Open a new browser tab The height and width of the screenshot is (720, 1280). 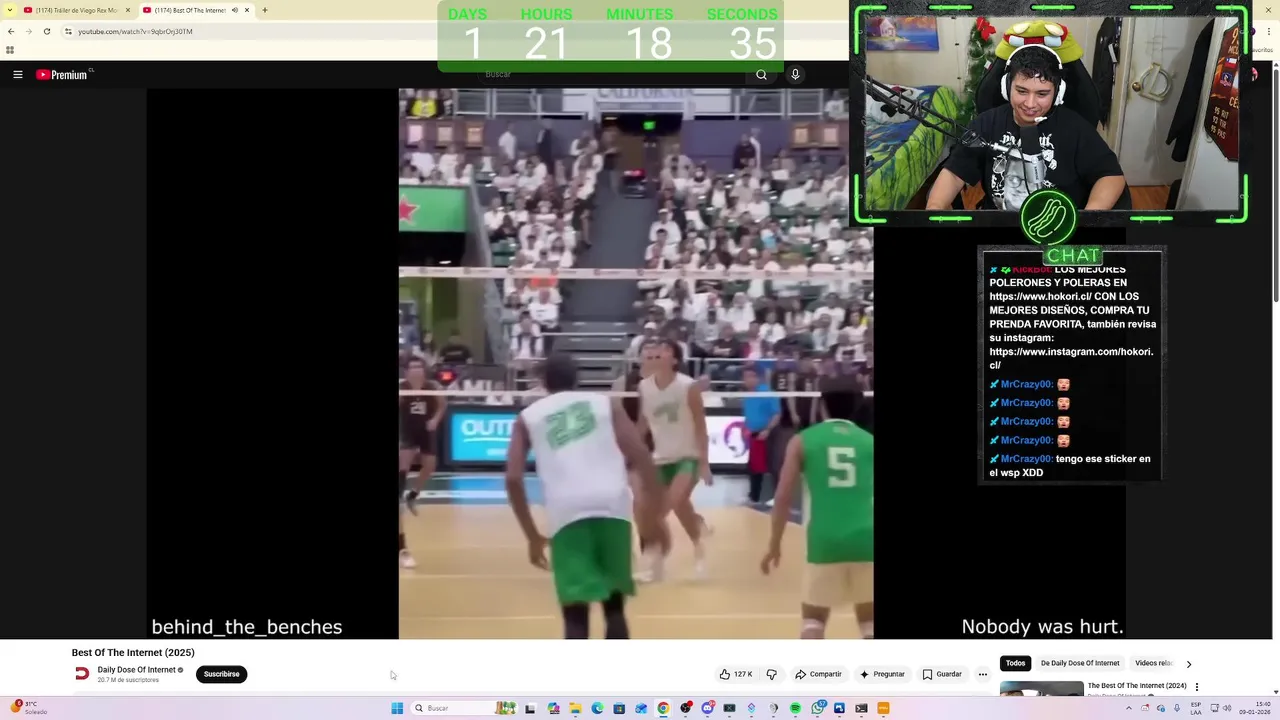[265, 10]
